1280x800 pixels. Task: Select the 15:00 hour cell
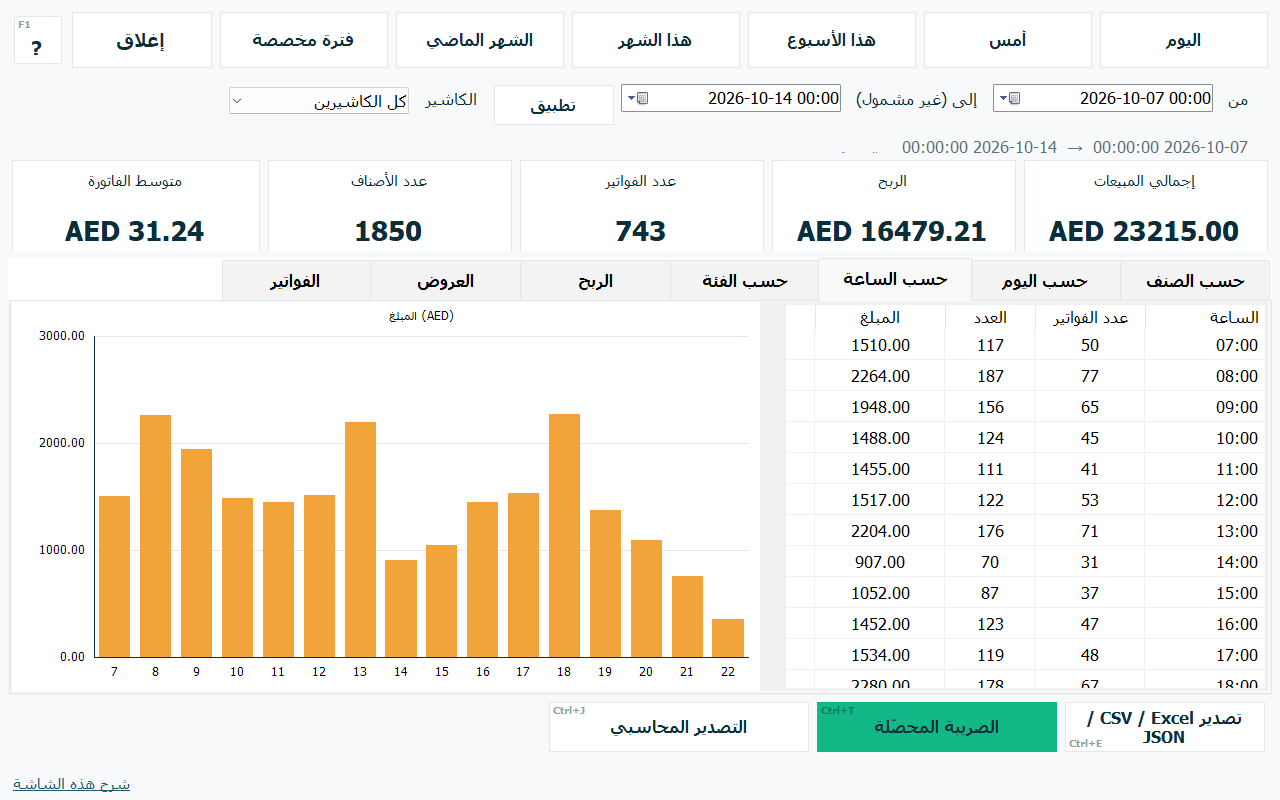(1204, 593)
